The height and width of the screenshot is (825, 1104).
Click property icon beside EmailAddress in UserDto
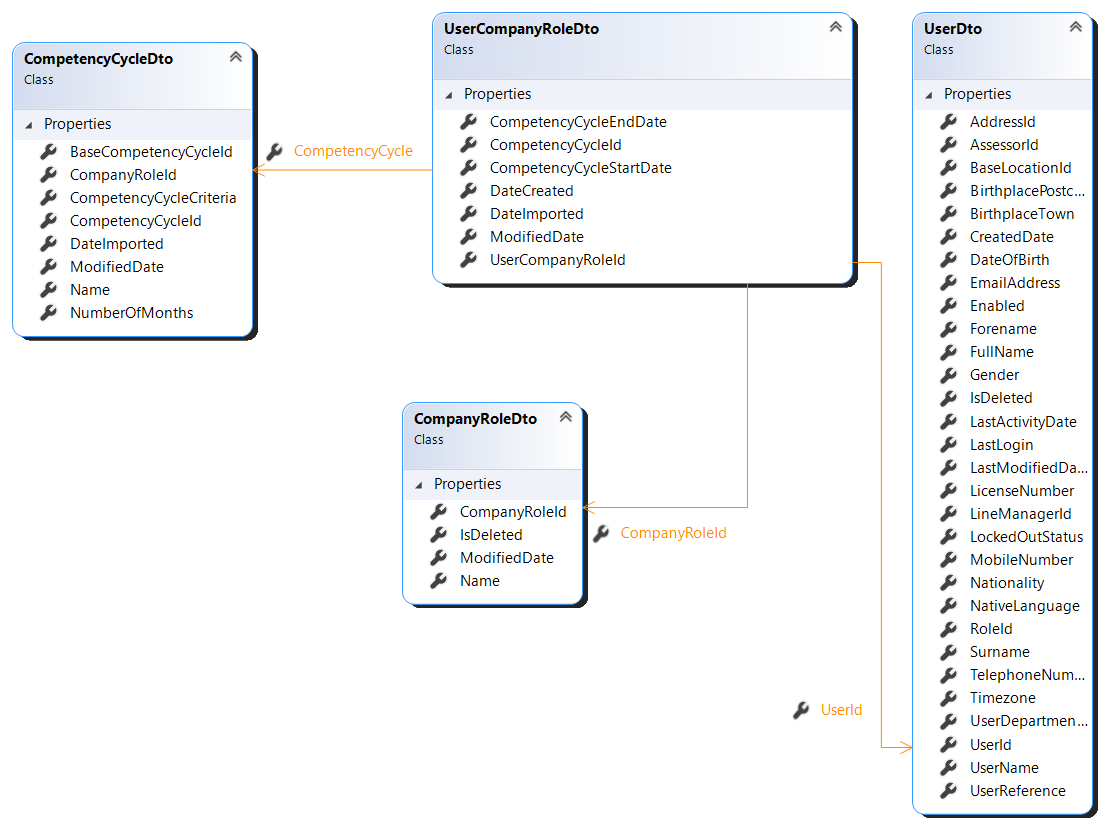[949, 283]
